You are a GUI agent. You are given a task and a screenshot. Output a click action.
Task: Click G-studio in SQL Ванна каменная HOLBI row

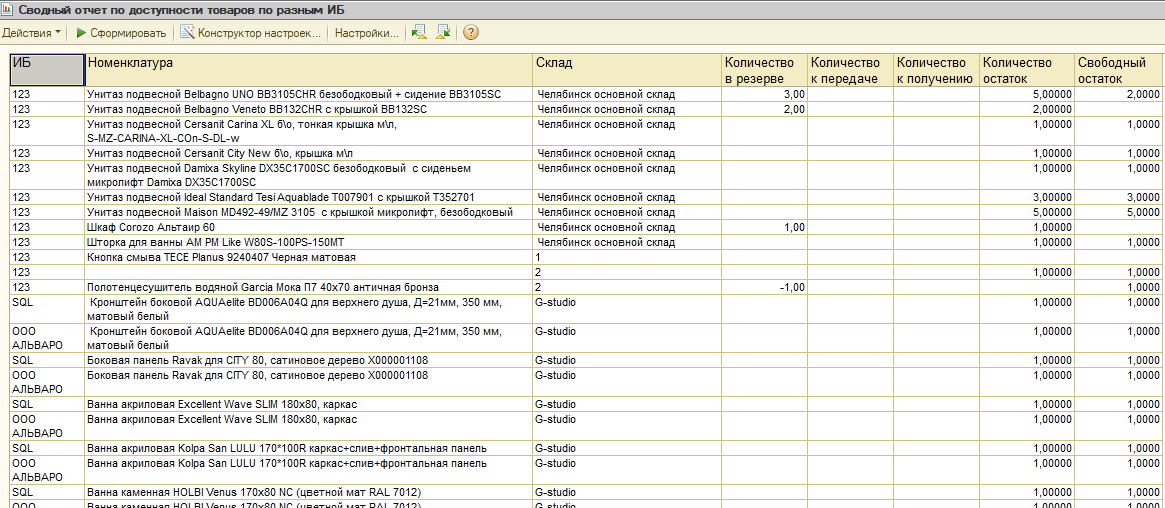click(627, 492)
